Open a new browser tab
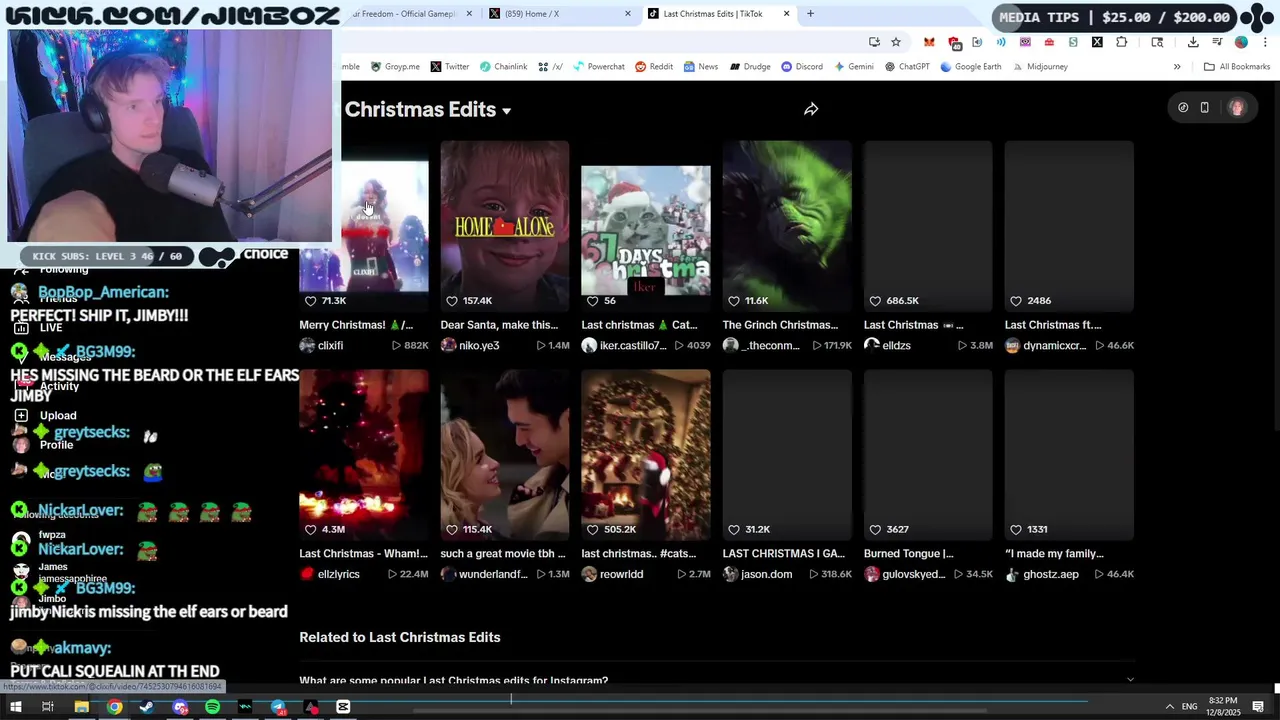The width and height of the screenshot is (1280, 720). [810, 14]
